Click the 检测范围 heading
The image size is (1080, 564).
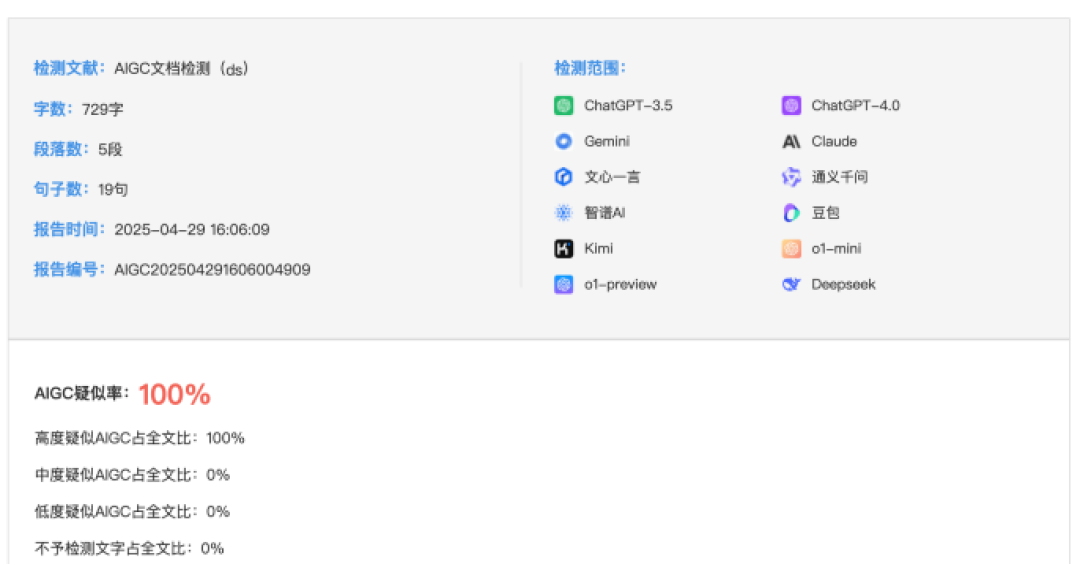[590, 68]
